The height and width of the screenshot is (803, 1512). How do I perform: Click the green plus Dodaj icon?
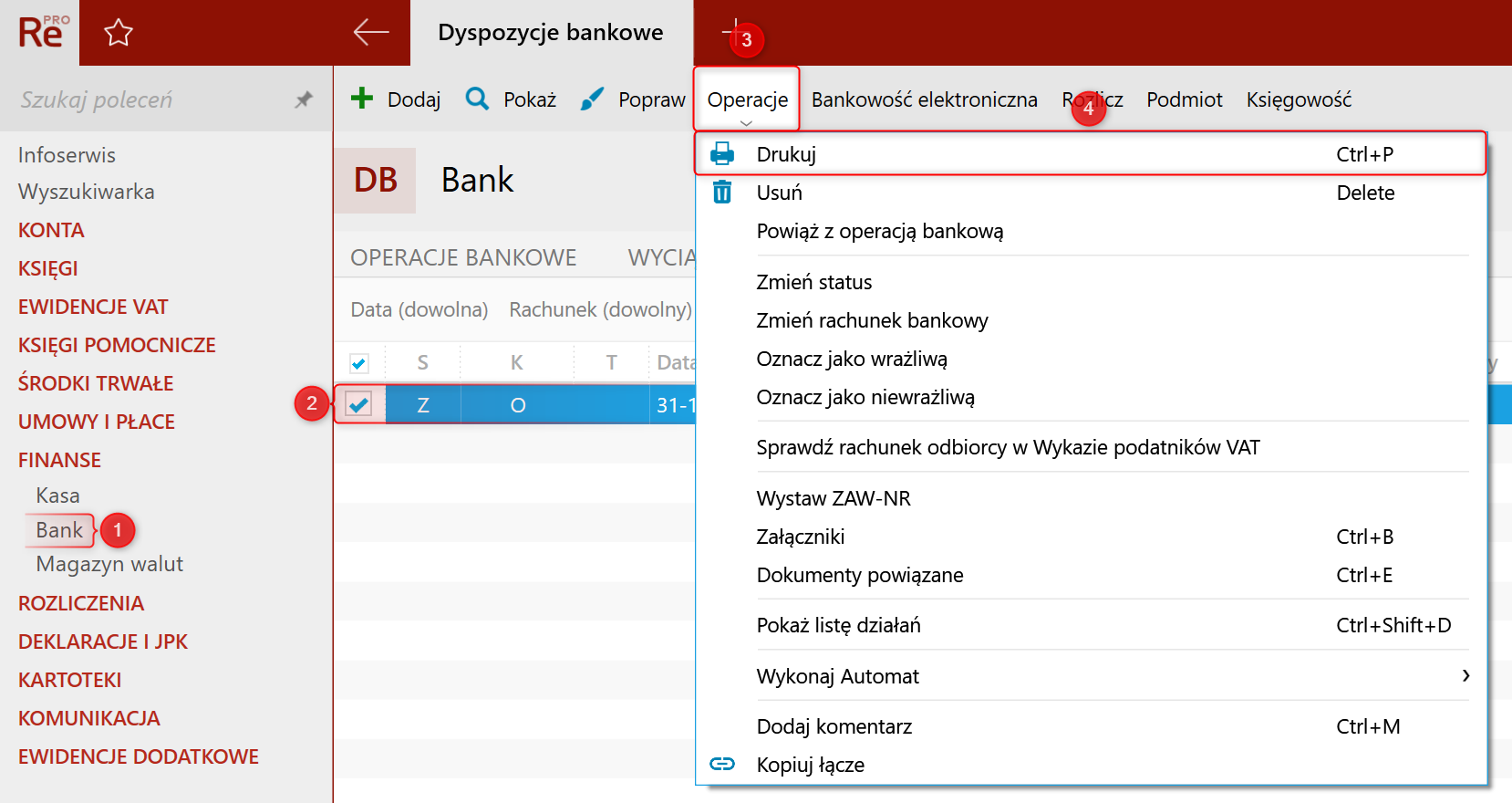point(362,98)
